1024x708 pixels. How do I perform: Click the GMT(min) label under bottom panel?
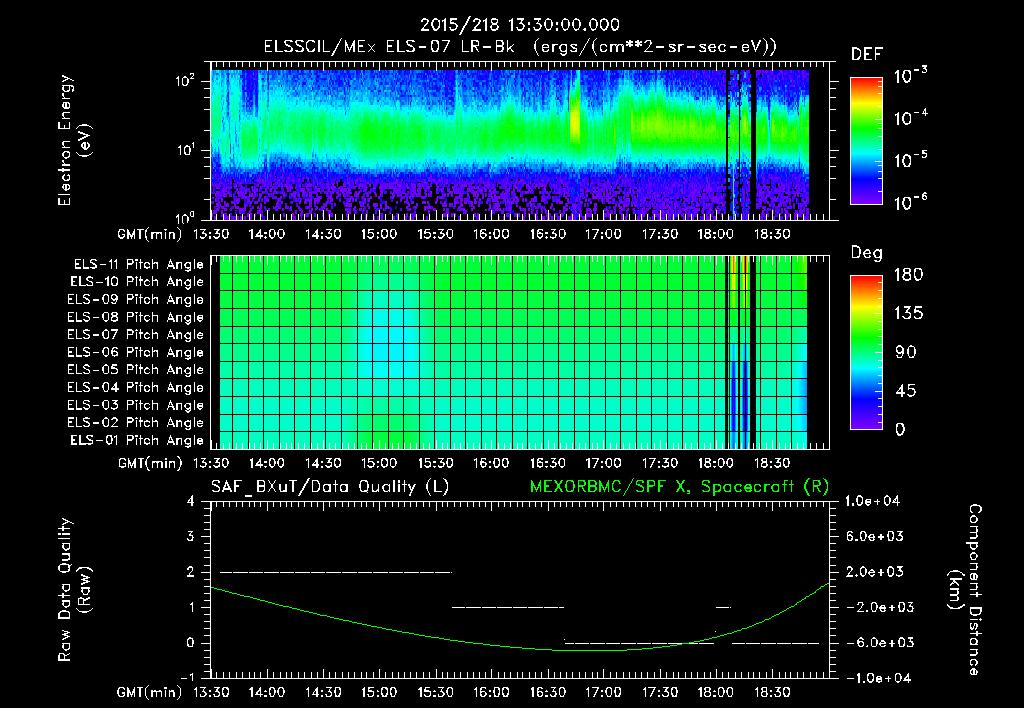[x=149, y=692]
